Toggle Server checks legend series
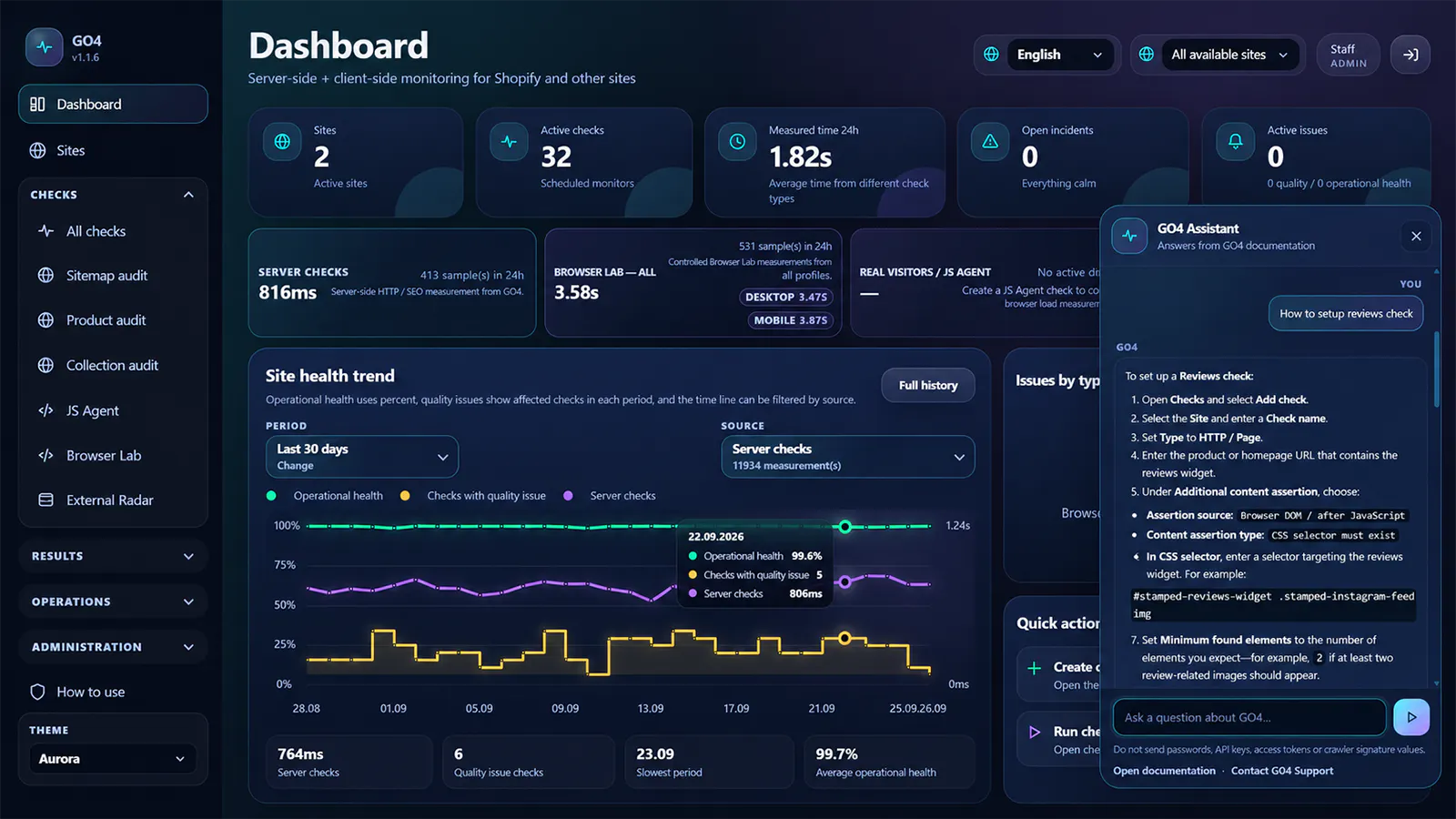Image resolution: width=1456 pixels, height=819 pixels. pos(610,496)
